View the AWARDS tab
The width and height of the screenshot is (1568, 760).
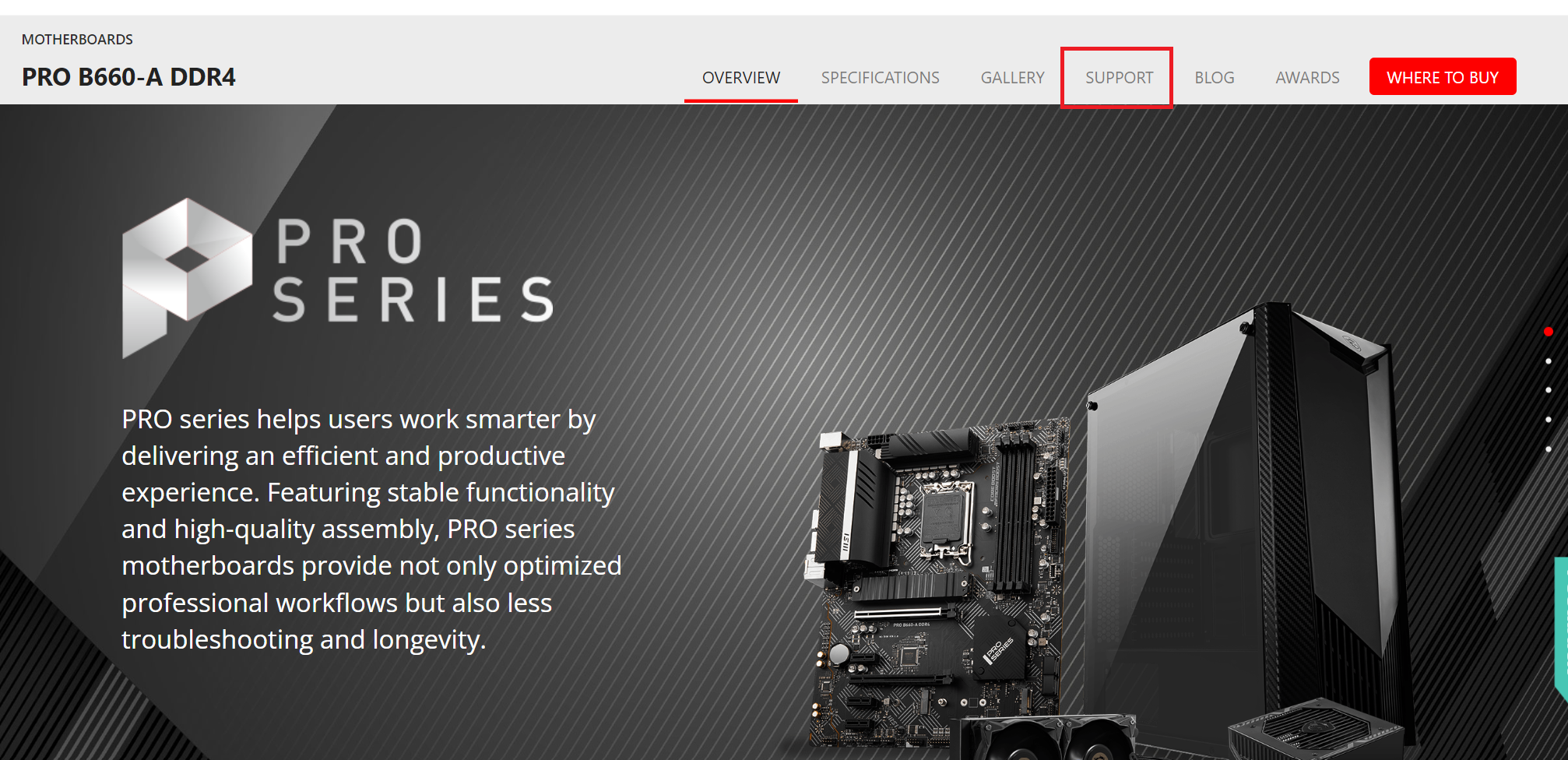click(x=1307, y=78)
